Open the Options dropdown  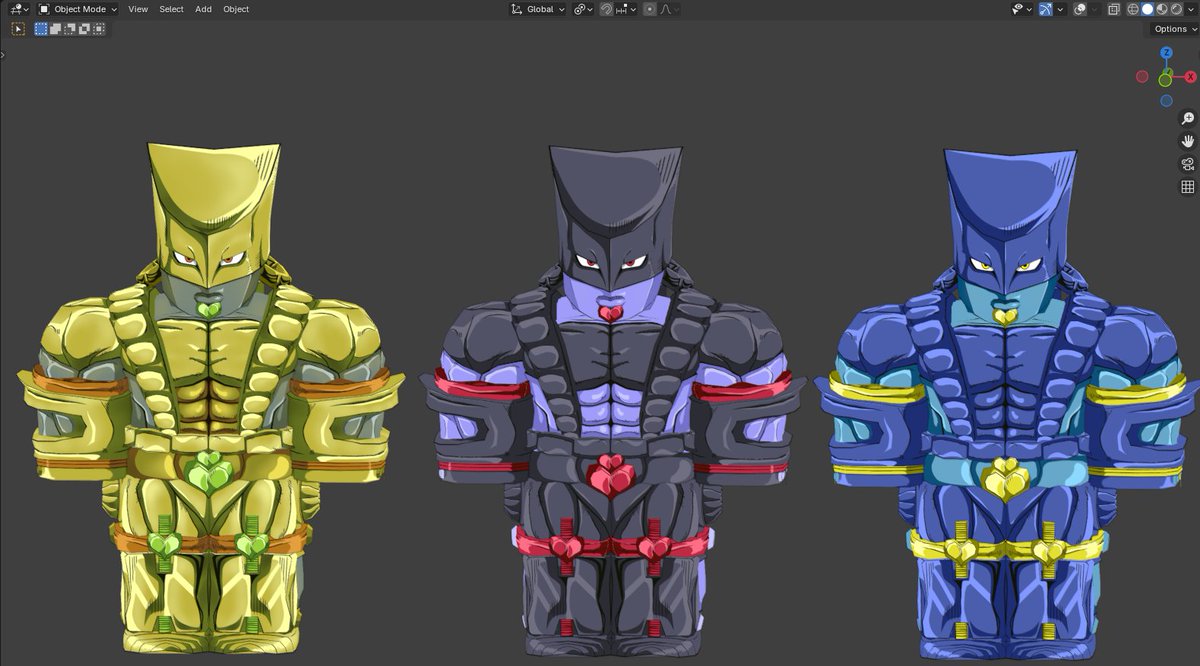1175,29
